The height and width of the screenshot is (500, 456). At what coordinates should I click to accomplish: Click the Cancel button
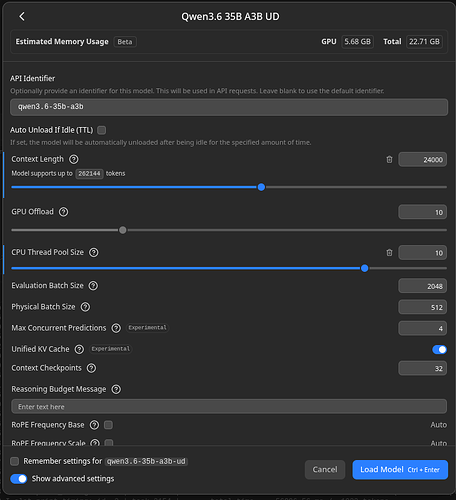point(325,470)
